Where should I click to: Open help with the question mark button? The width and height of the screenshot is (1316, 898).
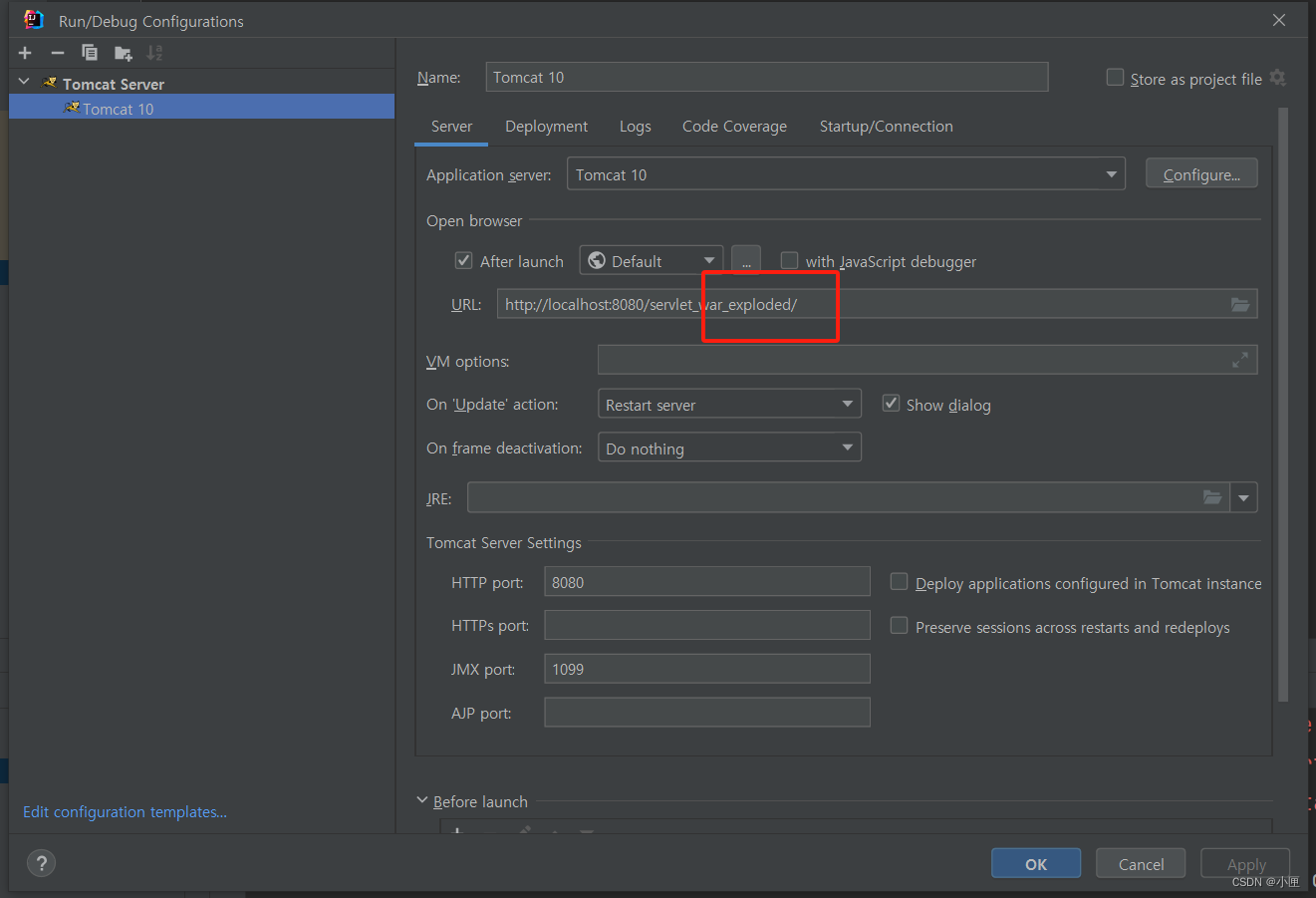pyautogui.click(x=41, y=863)
